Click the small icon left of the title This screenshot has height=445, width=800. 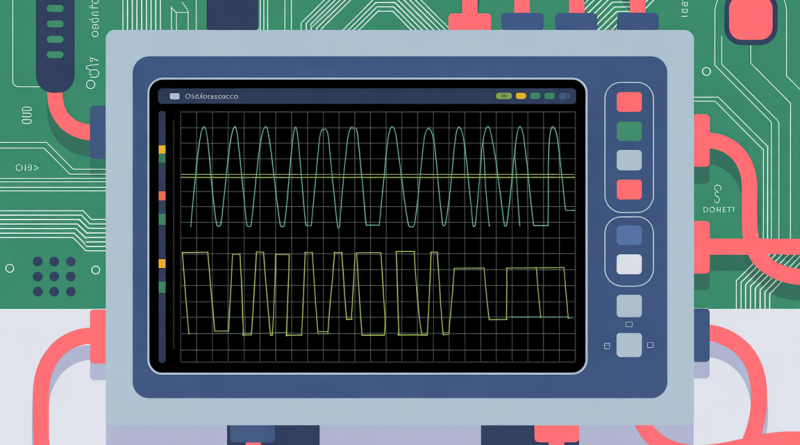coord(175,97)
